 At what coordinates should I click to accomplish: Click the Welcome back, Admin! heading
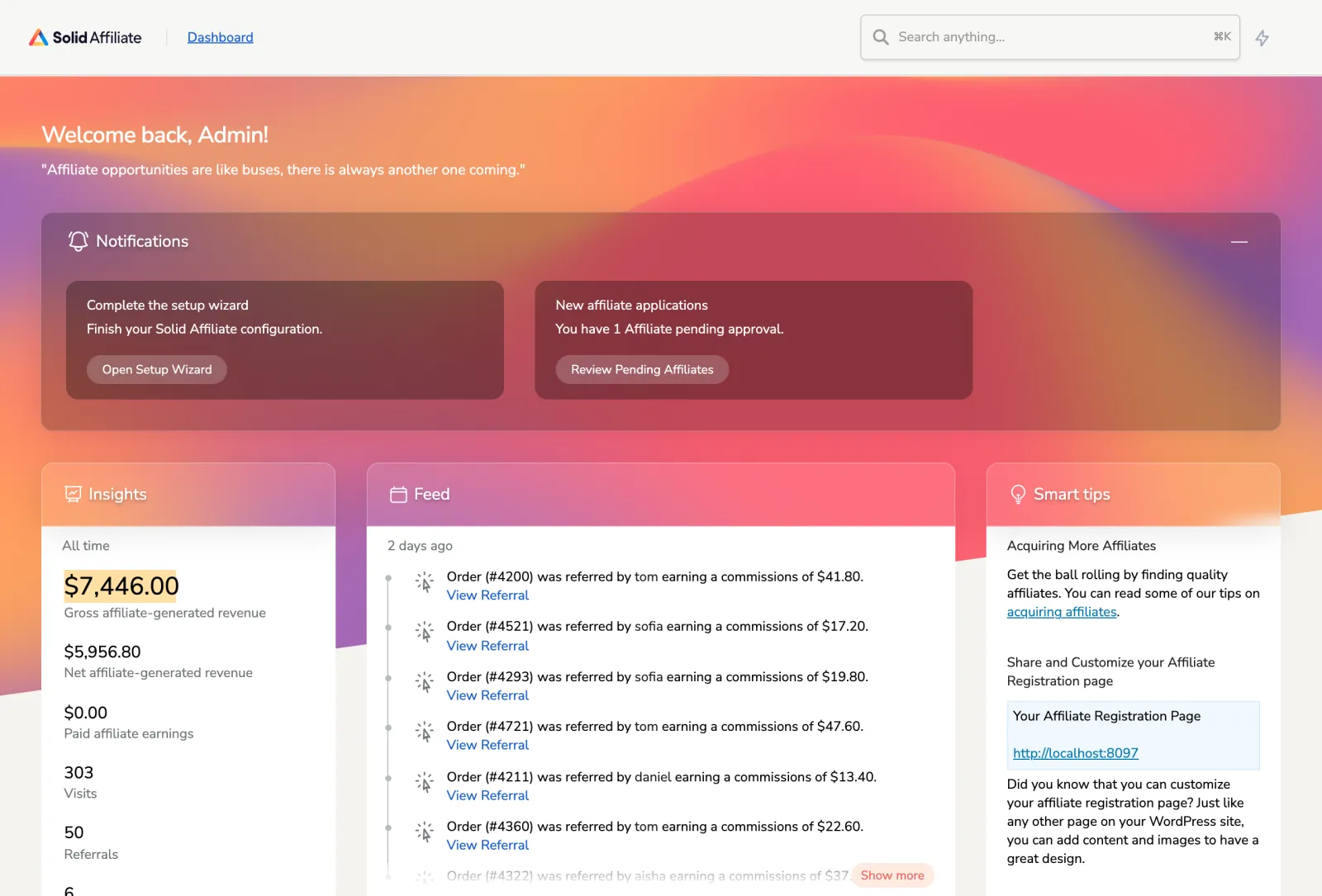pos(155,135)
